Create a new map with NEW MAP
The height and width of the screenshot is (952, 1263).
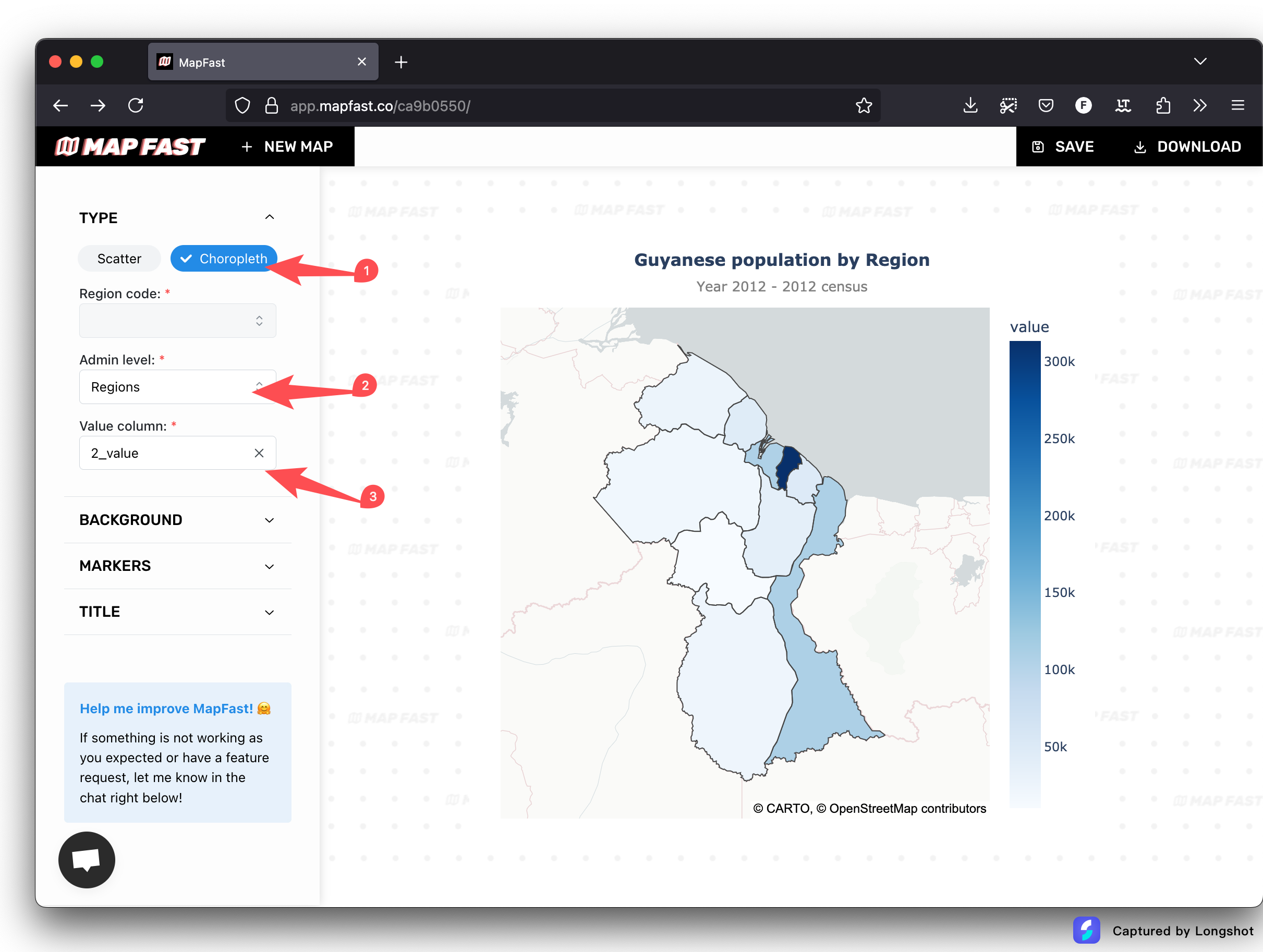(287, 147)
